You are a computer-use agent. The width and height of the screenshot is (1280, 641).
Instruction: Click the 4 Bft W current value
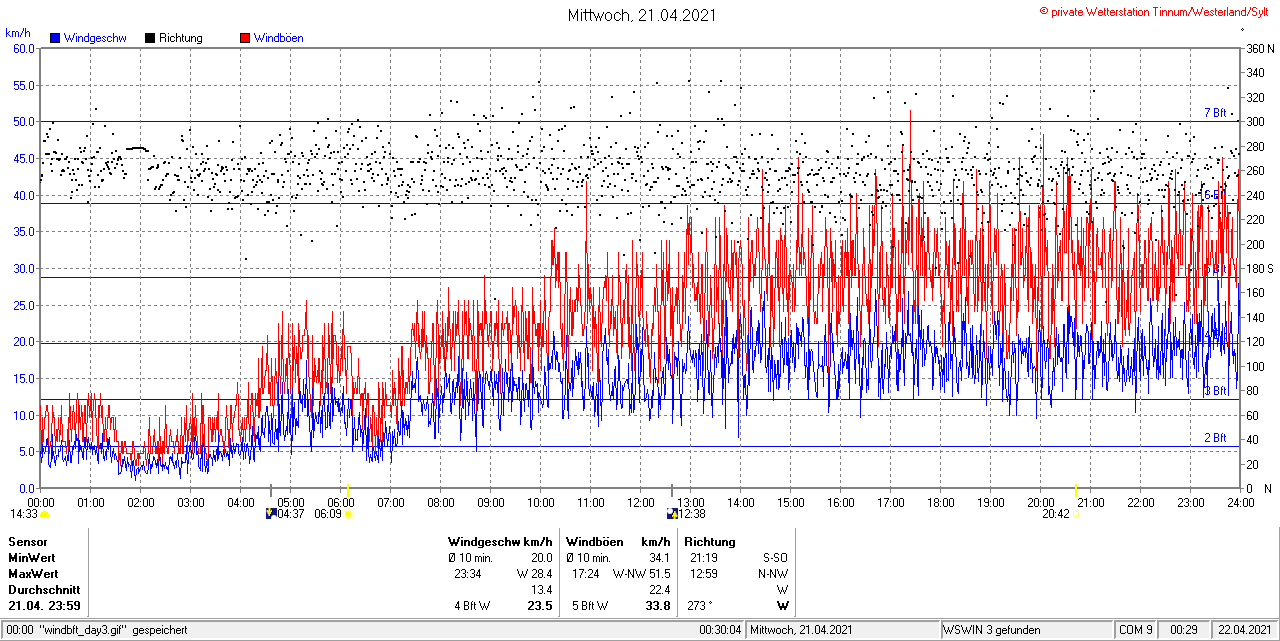[x=473, y=606]
